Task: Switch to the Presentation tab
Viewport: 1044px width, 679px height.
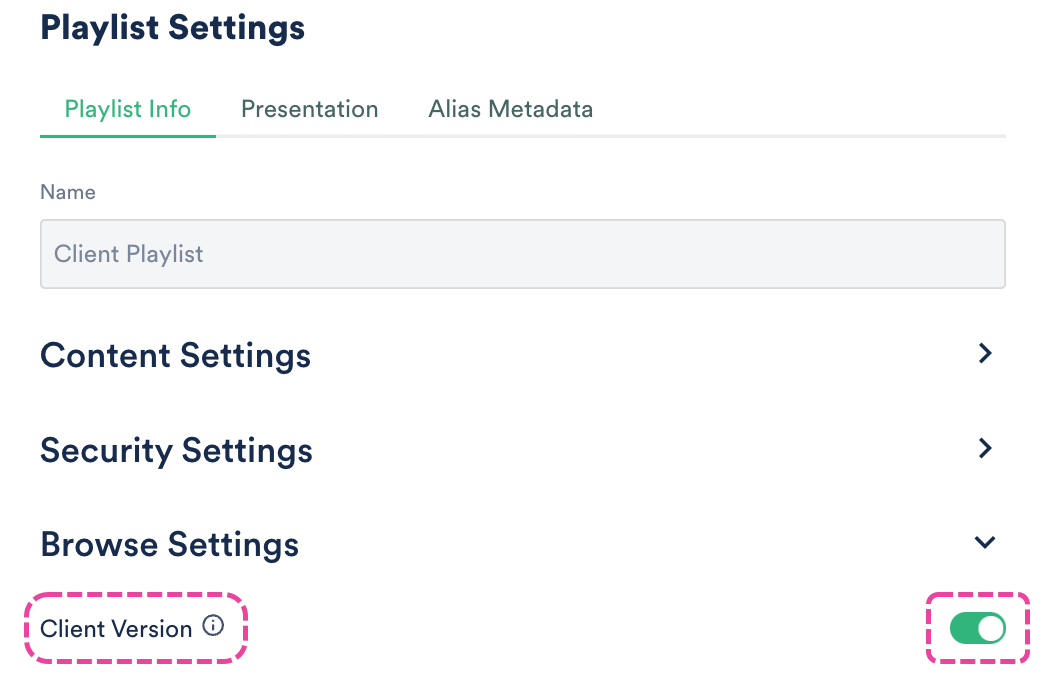Action: coord(309,109)
